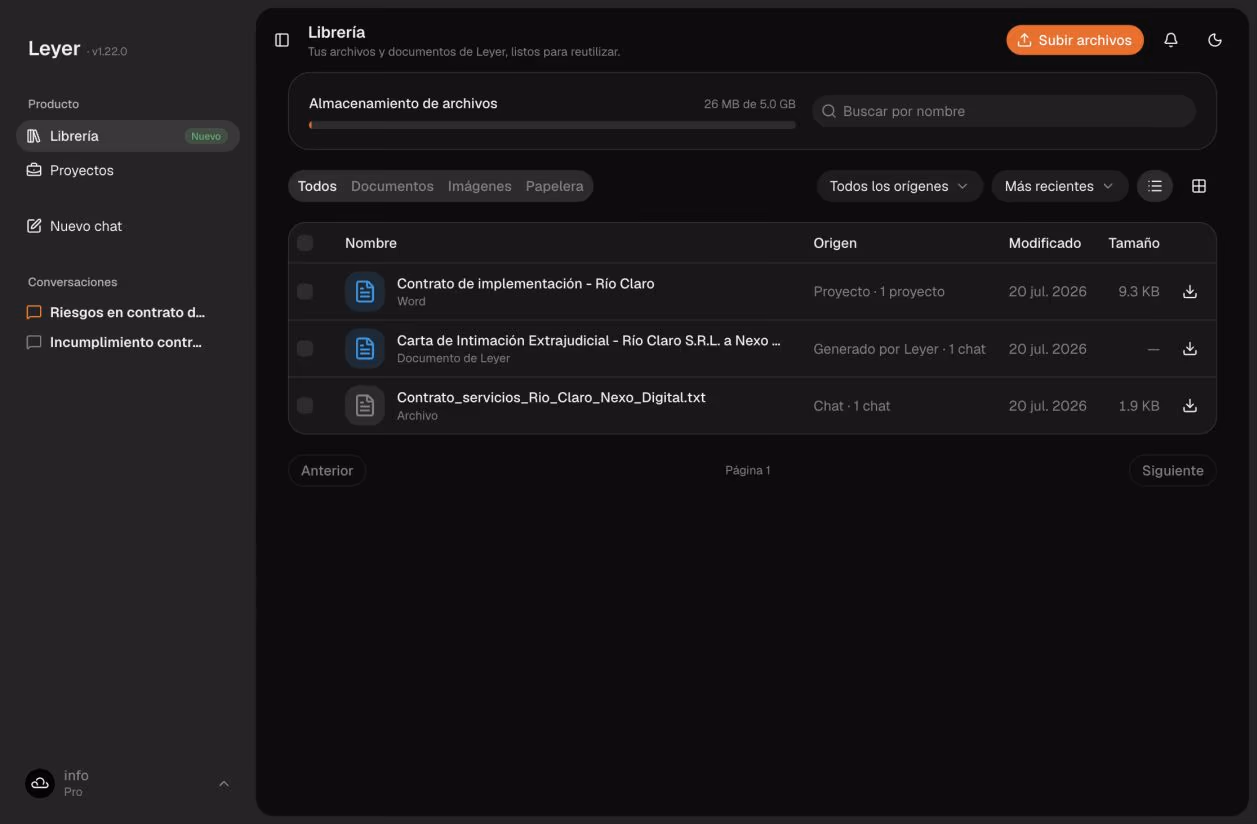Select all files with the header checkbox

305,243
